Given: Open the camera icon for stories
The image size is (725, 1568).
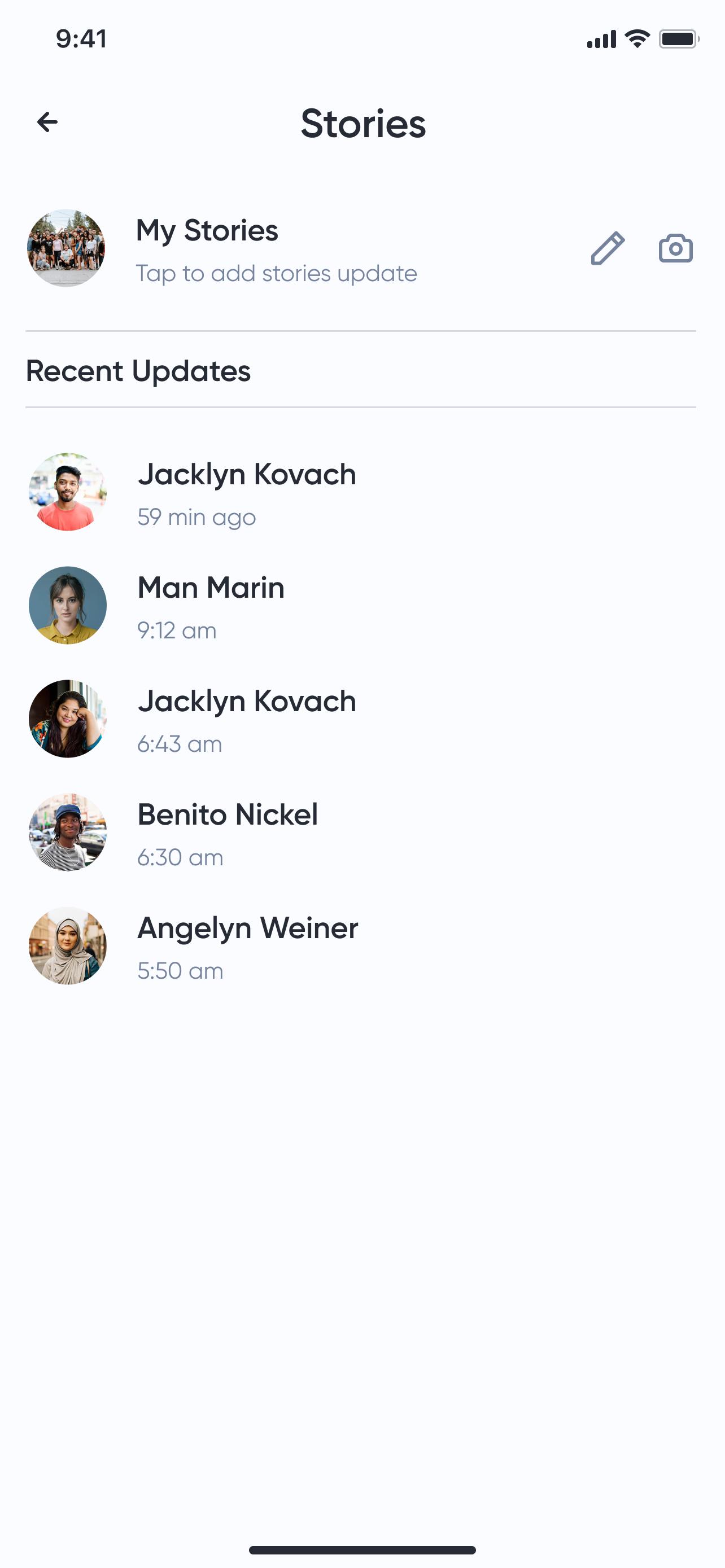Looking at the screenshot, I should 676,248.
